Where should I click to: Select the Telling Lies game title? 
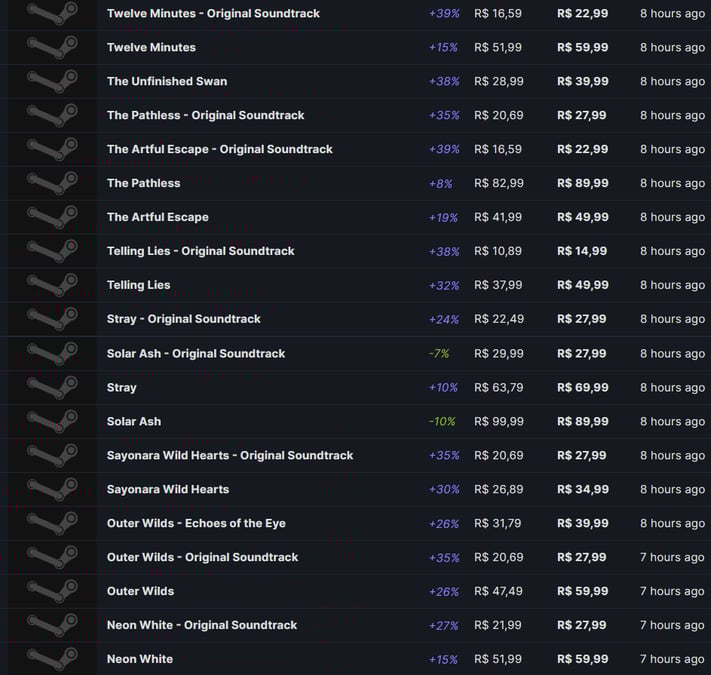[x=138, y=285]
